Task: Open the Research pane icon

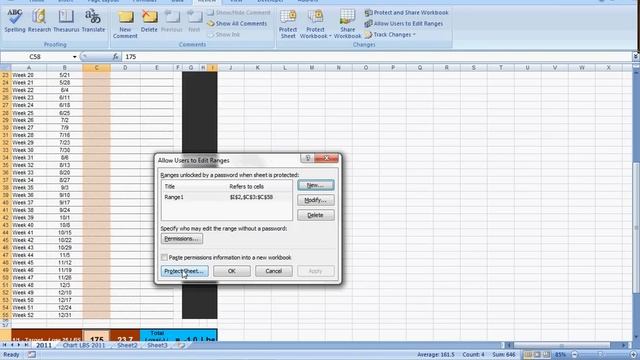Action: (x=39, y=21)
